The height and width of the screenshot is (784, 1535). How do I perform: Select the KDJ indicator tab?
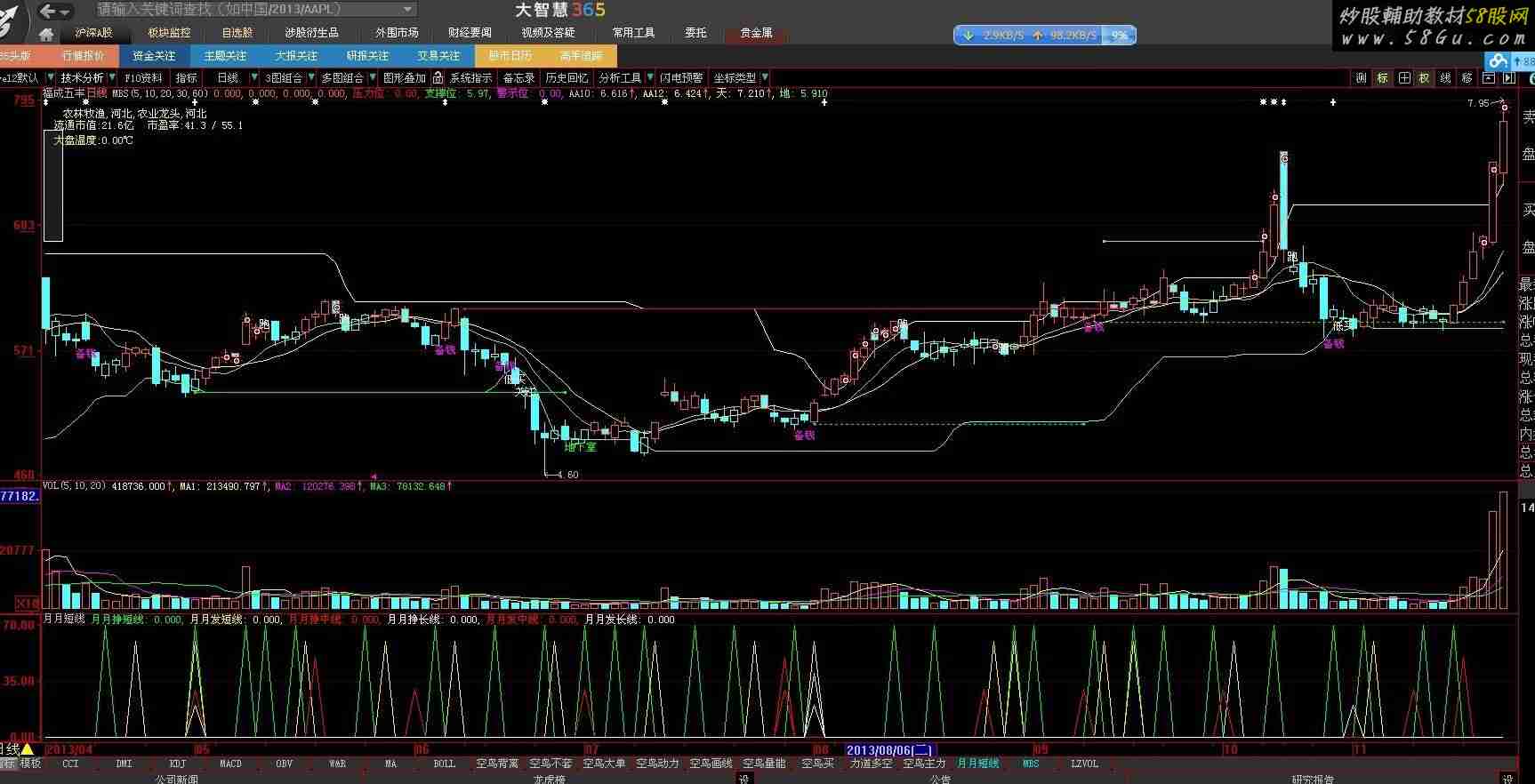(178, 764)
